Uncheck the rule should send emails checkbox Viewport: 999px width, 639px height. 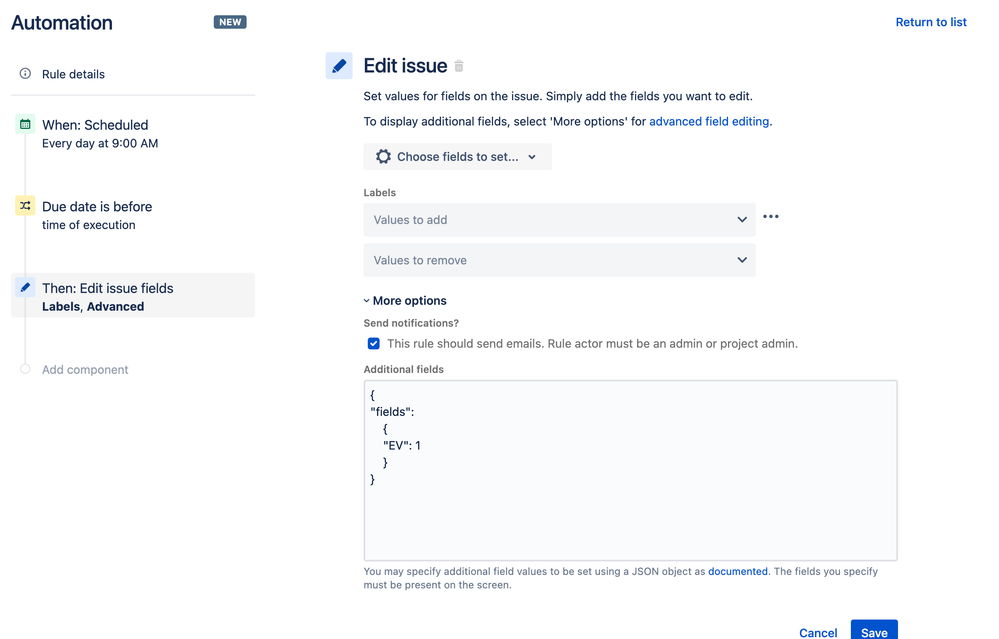[x=373, y=343]
